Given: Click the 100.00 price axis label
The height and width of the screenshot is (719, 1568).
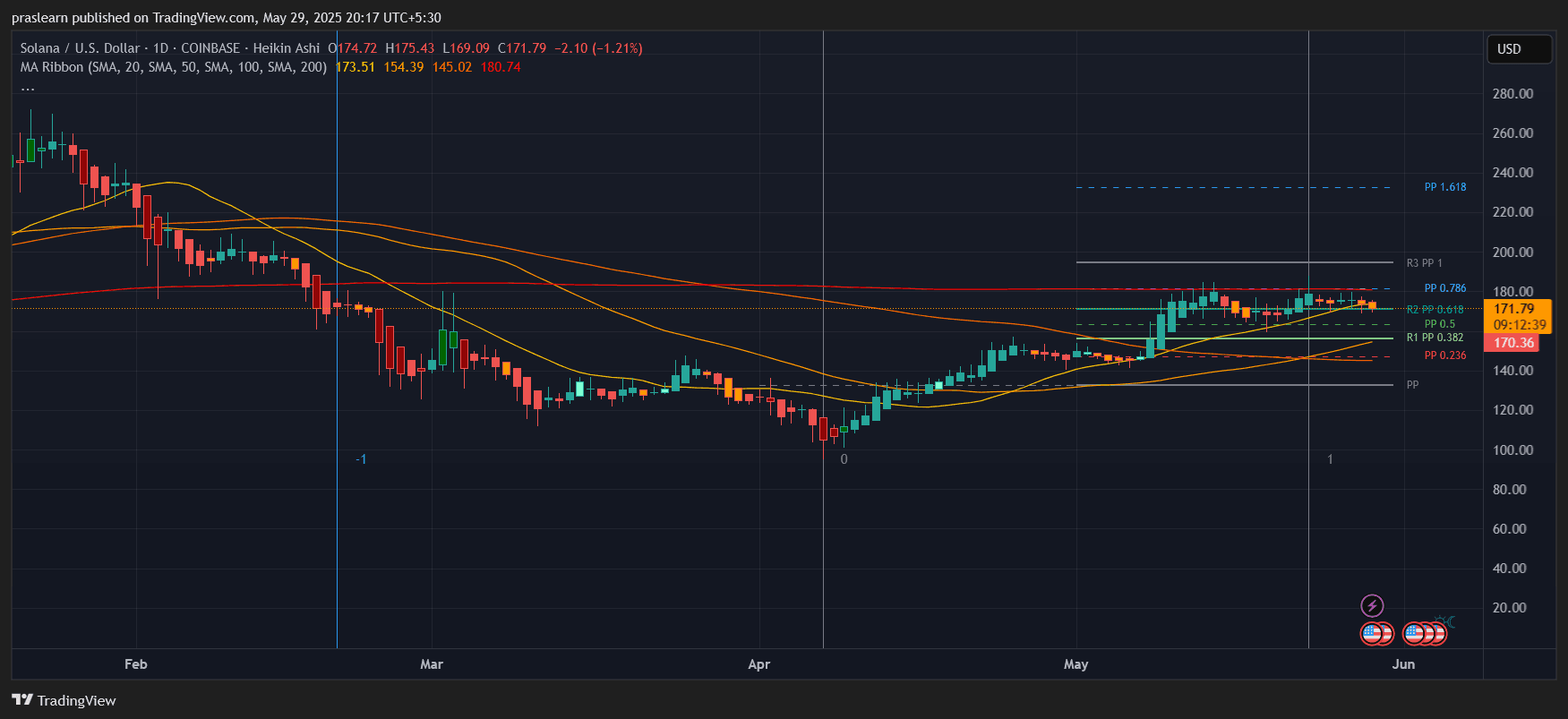Looking at the screenshot, I should (x=1513, y=450).
